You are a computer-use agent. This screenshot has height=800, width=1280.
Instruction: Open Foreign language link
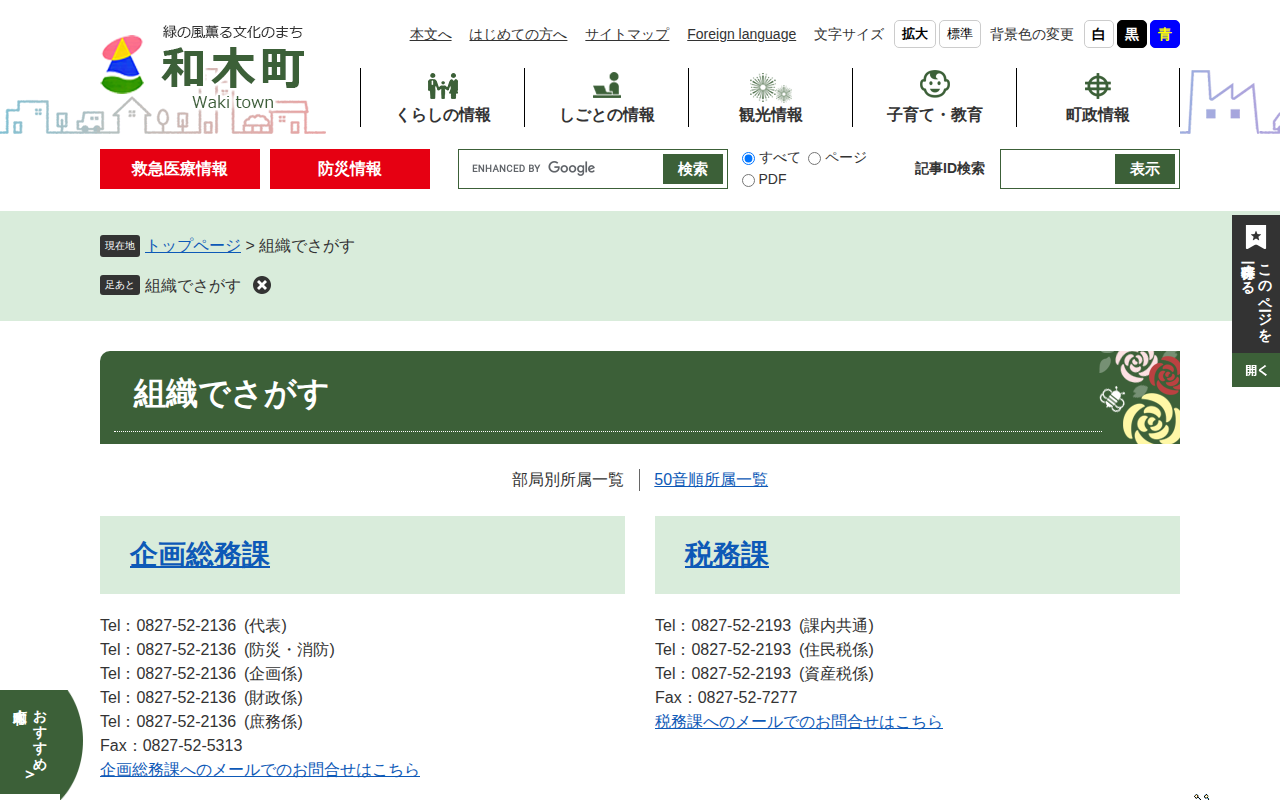[x=742, y=34]
